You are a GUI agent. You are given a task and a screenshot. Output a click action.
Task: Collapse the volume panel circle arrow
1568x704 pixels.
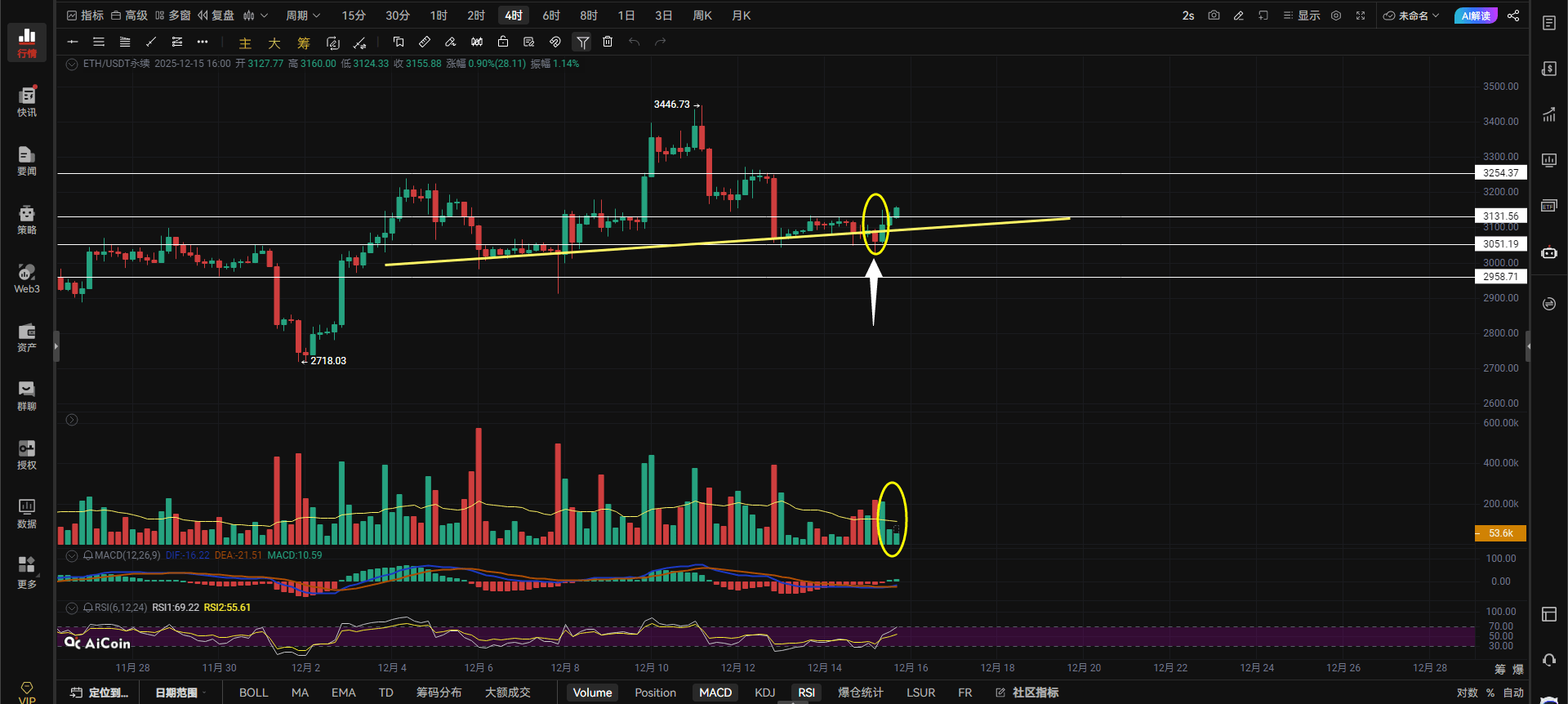(72, 420)
